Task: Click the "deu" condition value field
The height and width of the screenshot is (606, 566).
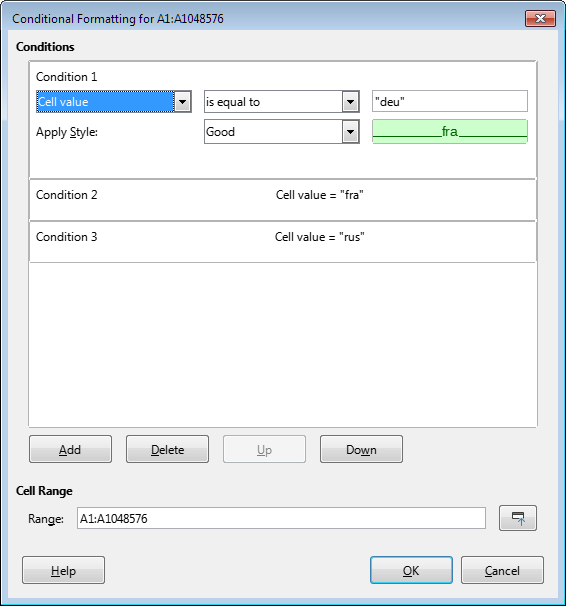Action: coord(450,101)
